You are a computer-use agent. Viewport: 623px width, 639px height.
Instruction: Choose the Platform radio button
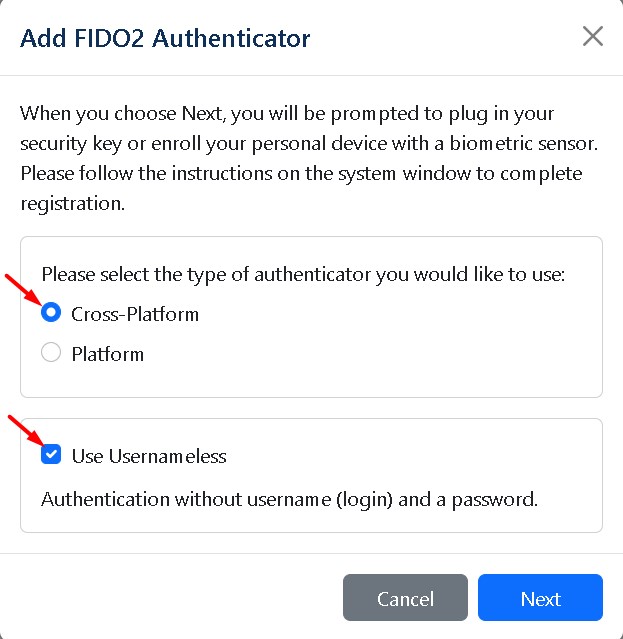[51, 353]
